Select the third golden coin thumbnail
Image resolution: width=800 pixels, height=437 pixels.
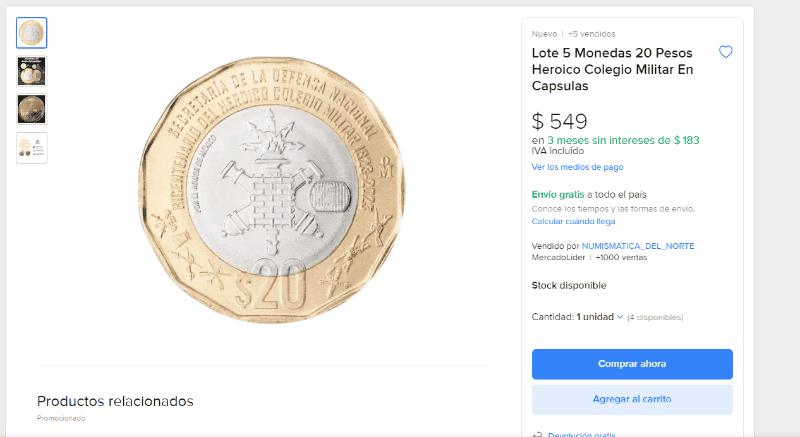[x=32, y=108]
